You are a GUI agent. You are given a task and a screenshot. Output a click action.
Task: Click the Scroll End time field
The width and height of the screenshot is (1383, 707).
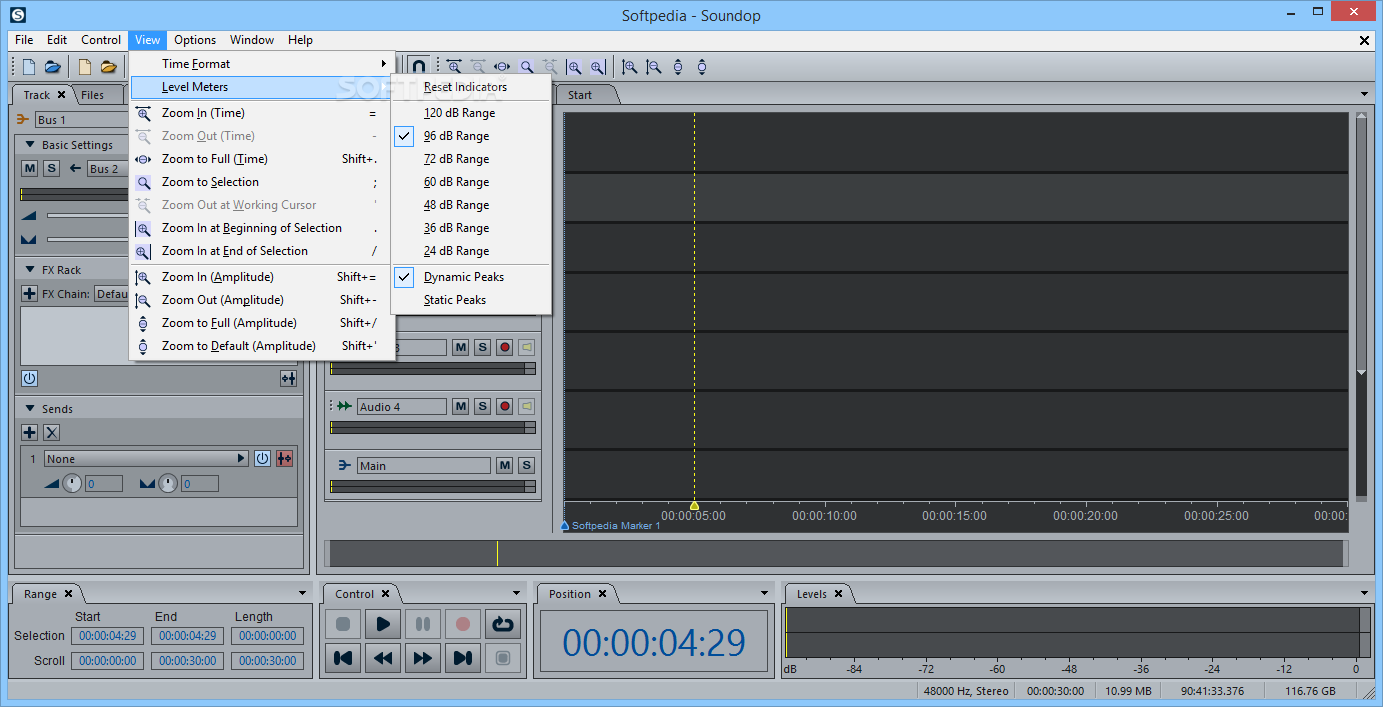pos(187,661)
